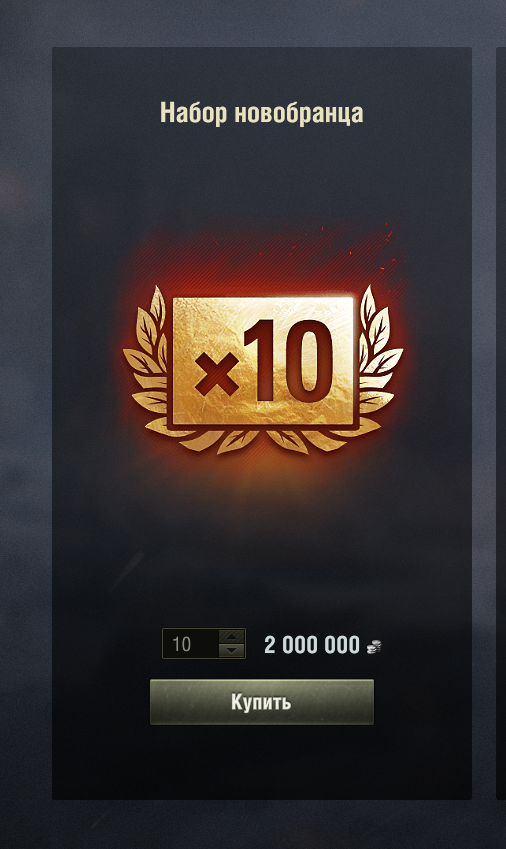Click the dark space below the title
506x849 pixels.
[262, 173]
